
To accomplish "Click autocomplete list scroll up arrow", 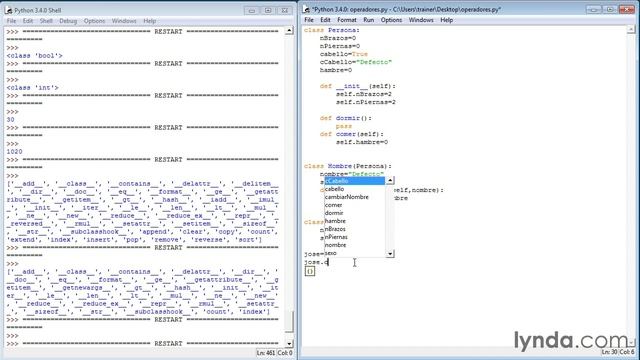I will tap(390, 180).
